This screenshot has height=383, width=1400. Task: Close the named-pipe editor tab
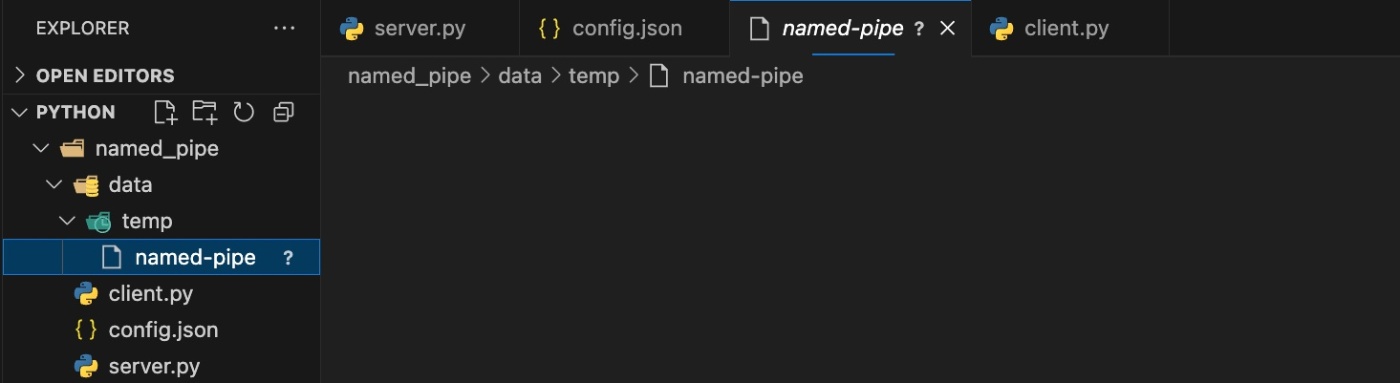coord(948,28)
